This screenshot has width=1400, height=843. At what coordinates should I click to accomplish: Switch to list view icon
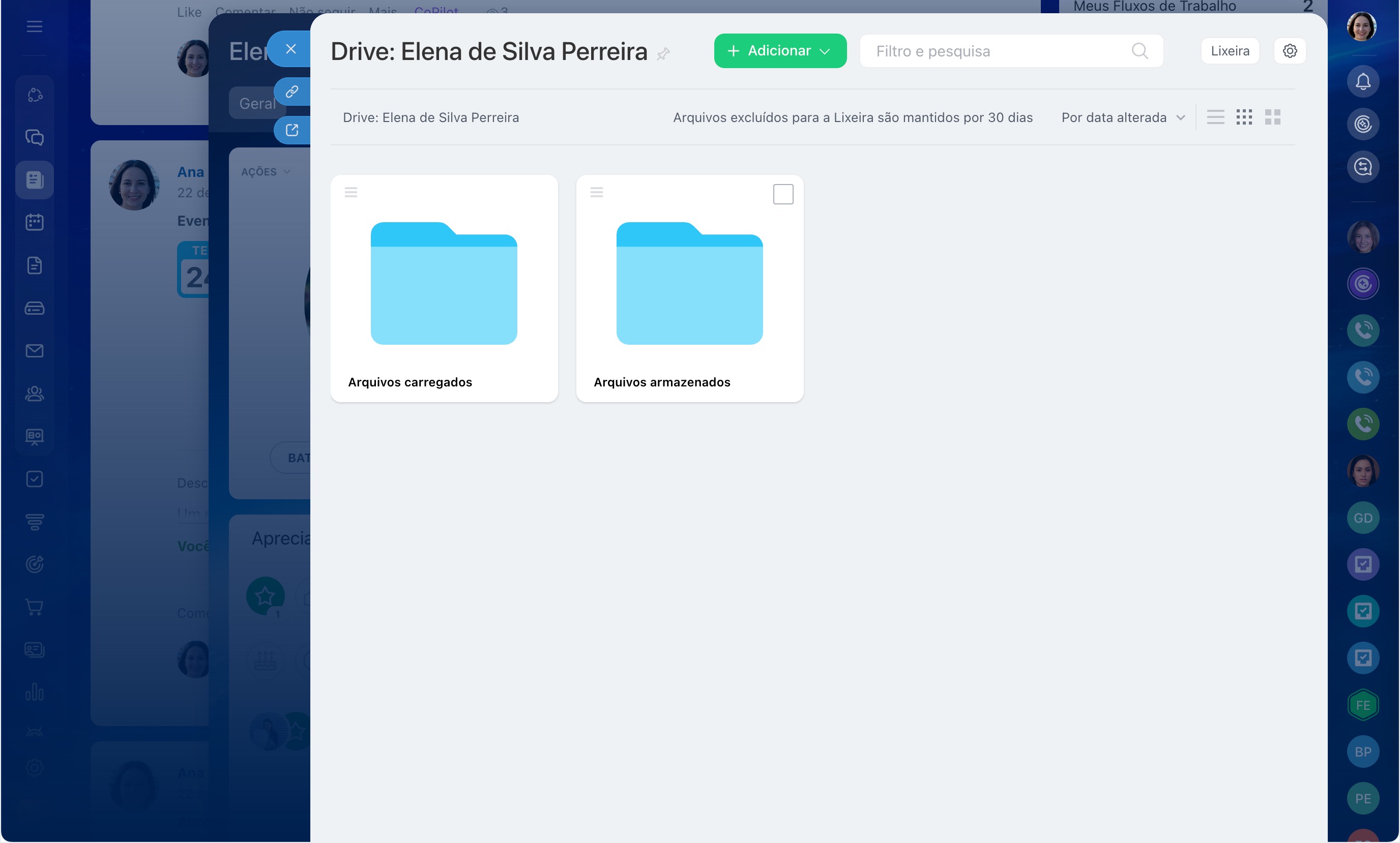pyautogui.click(x=1215, y=117)
